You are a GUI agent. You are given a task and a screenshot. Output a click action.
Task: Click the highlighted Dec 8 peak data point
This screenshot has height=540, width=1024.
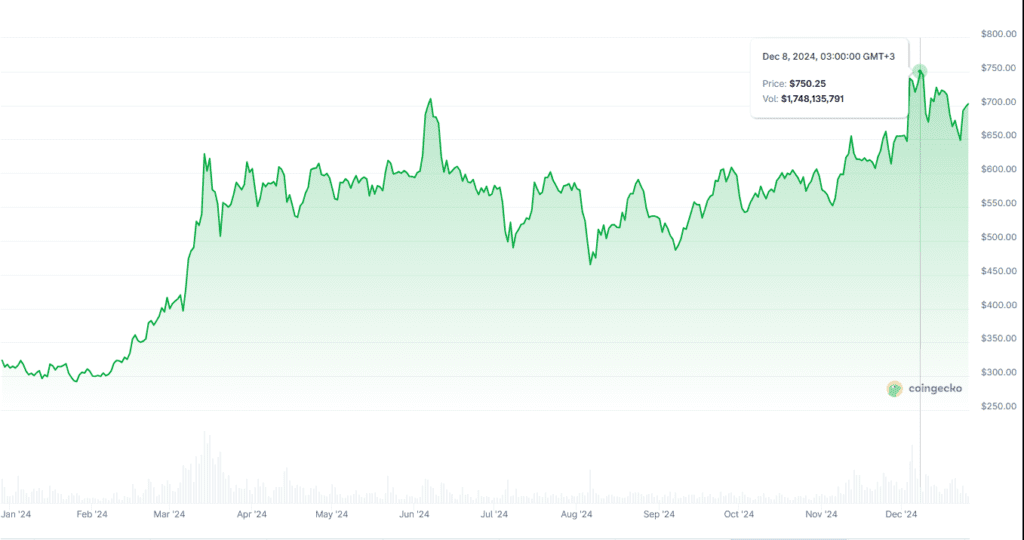[920, 71]
